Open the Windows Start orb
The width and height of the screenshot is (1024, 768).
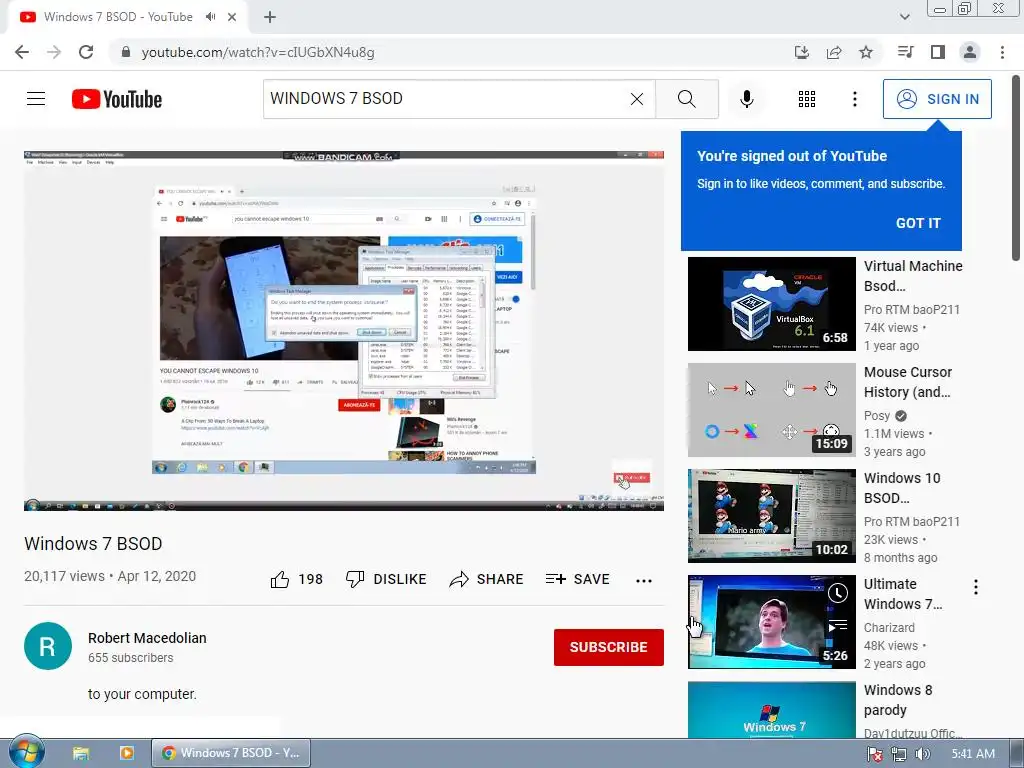[x=26, y=752]
